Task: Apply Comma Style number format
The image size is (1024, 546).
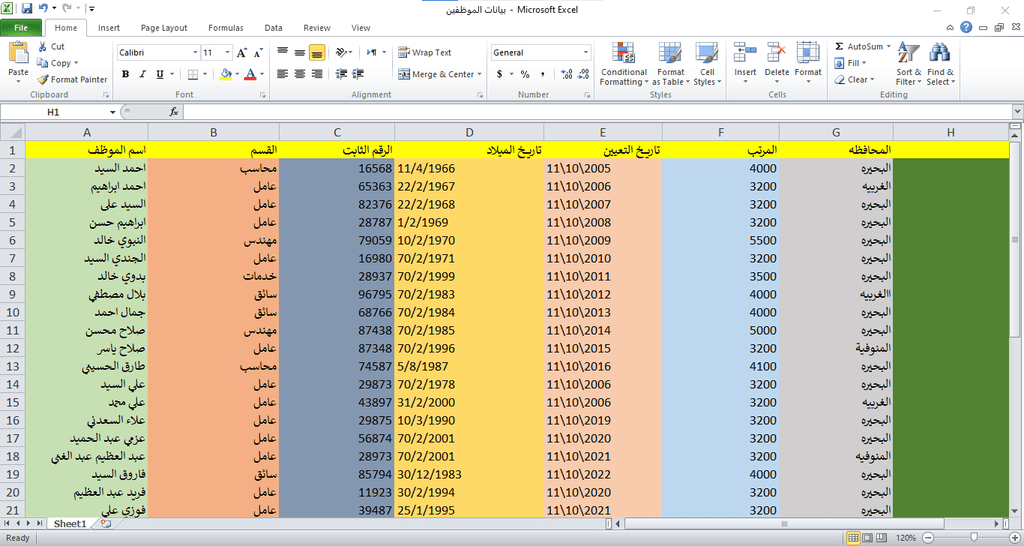Action: [x=543, y=74]
